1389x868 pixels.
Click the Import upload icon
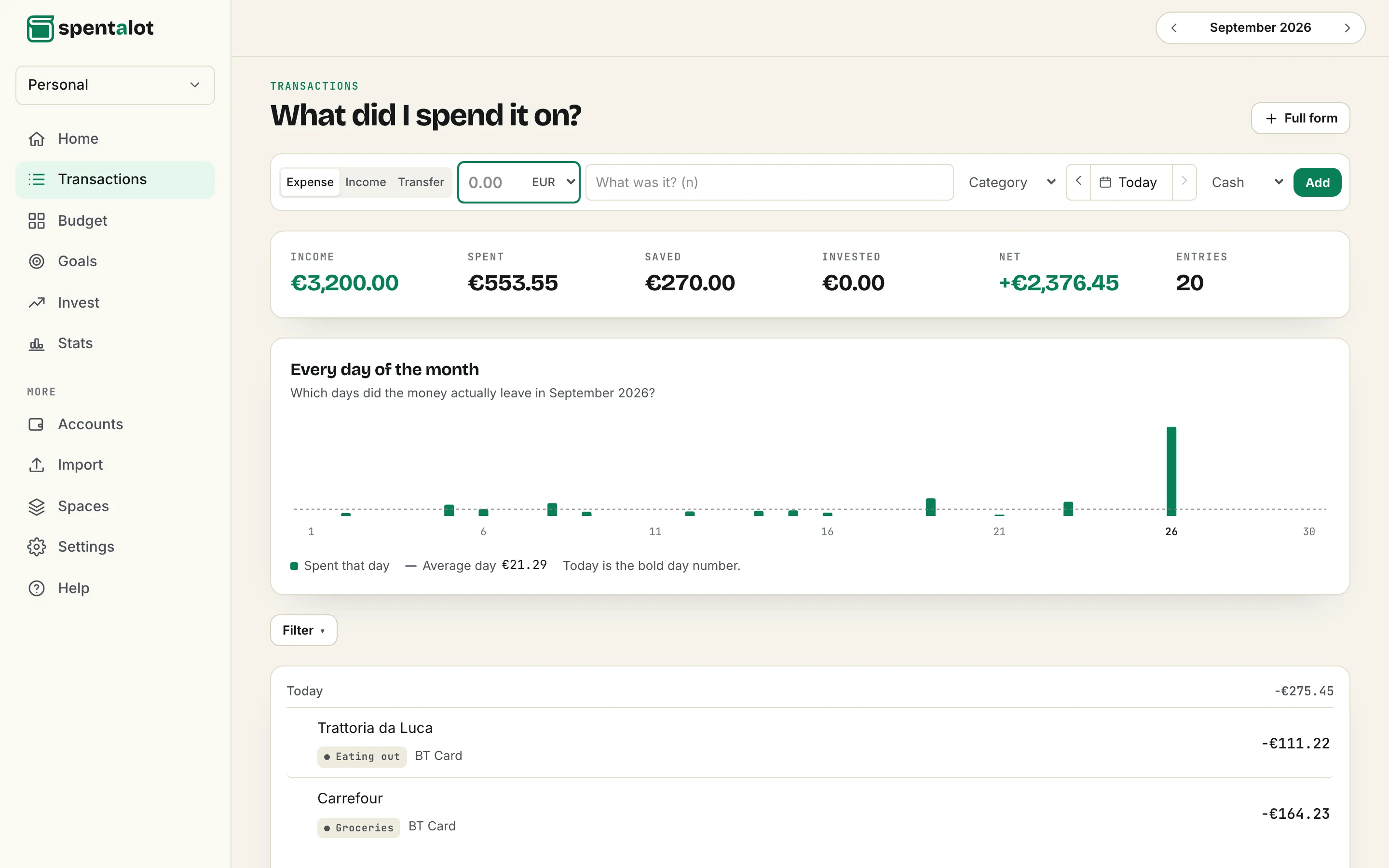tap(37, 465)
